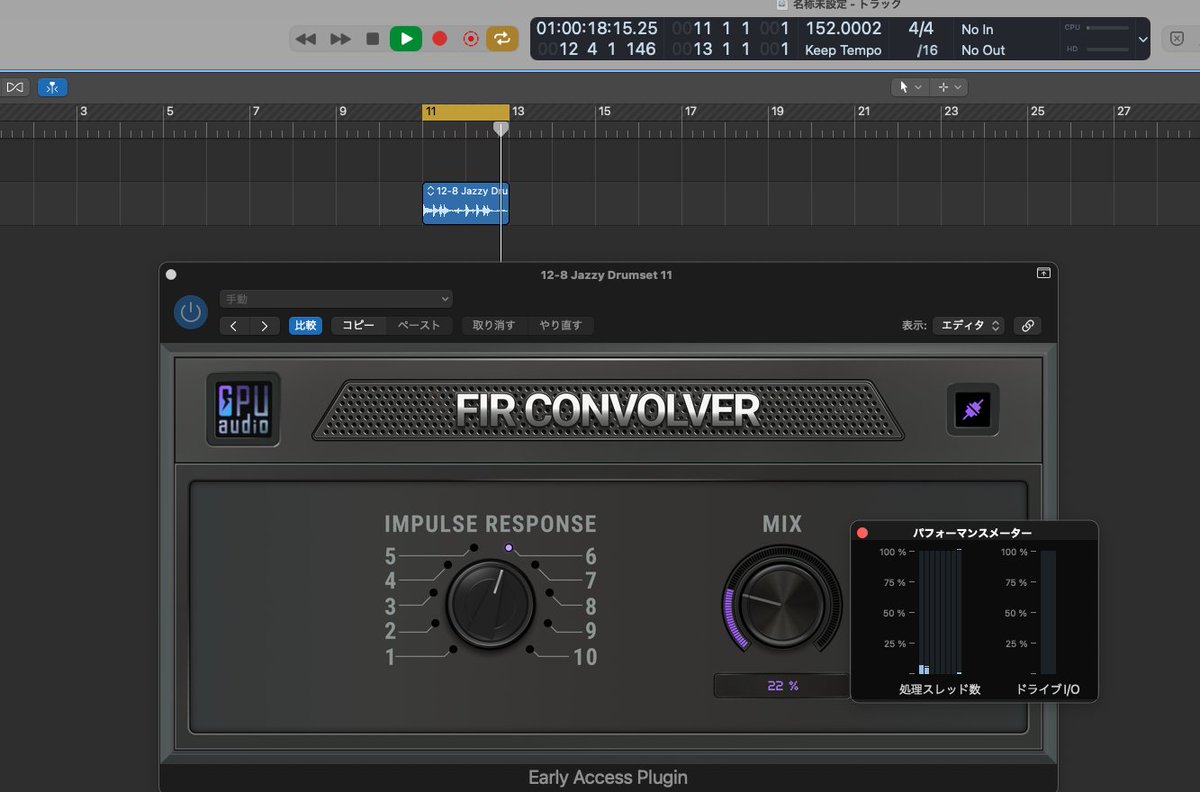Click the No In MIDI indicator

click(x=977, y=30)
